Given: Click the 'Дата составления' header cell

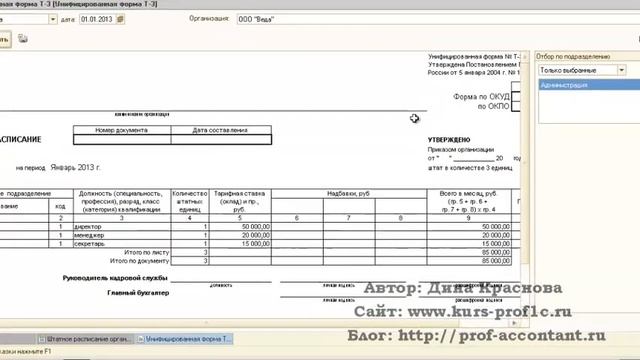Looking at the screenshot, I should pyautogui.click(x=220, y=130).
